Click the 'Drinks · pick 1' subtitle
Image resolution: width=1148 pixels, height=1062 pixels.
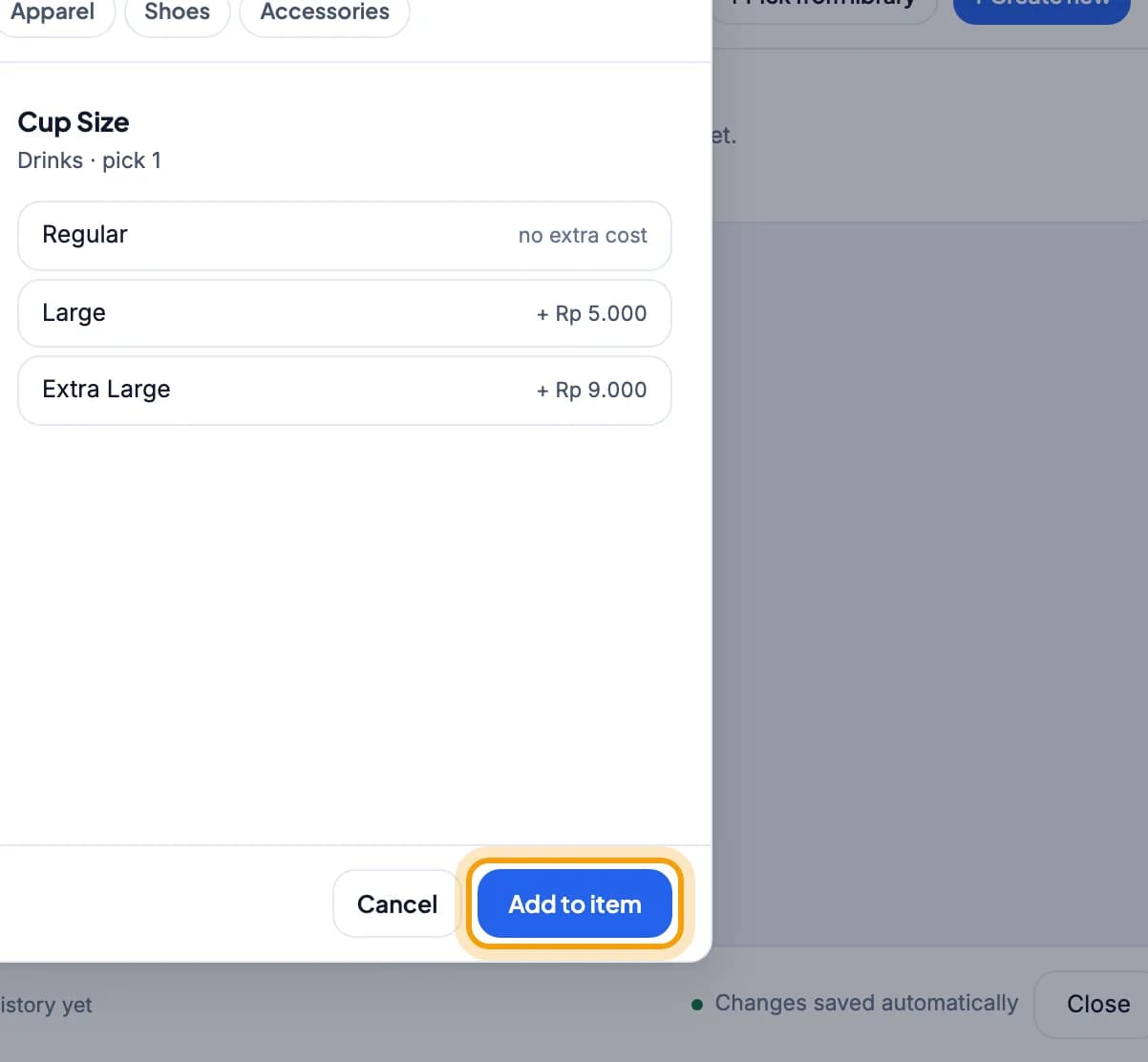pyautogui.click(x=90, y=160)
